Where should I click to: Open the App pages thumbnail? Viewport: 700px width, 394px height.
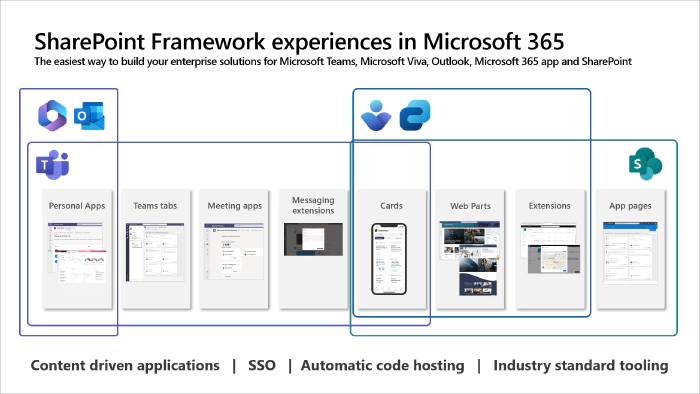tap(630, 253)
